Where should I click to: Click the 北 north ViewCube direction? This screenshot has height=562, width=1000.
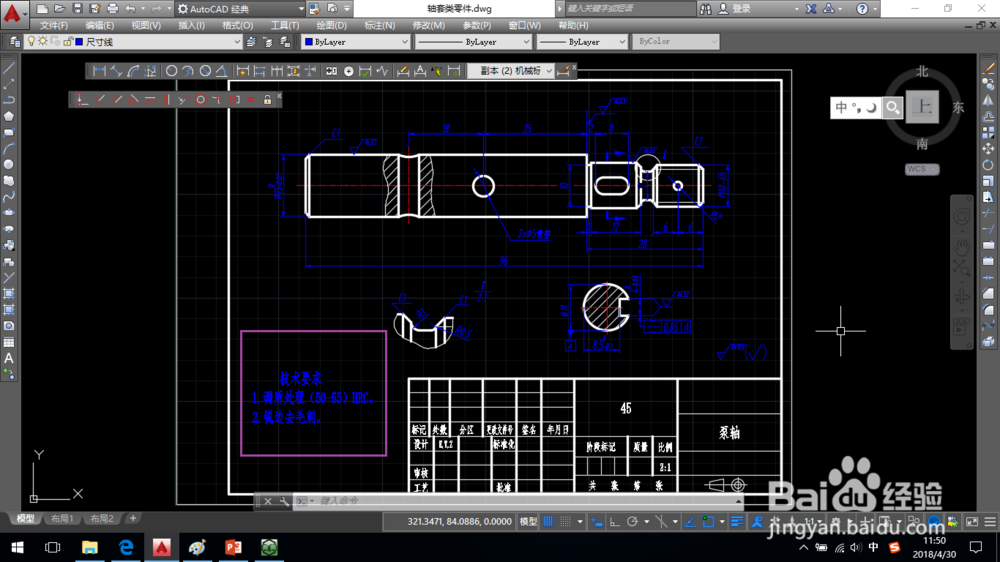click(x=922, y=71)
